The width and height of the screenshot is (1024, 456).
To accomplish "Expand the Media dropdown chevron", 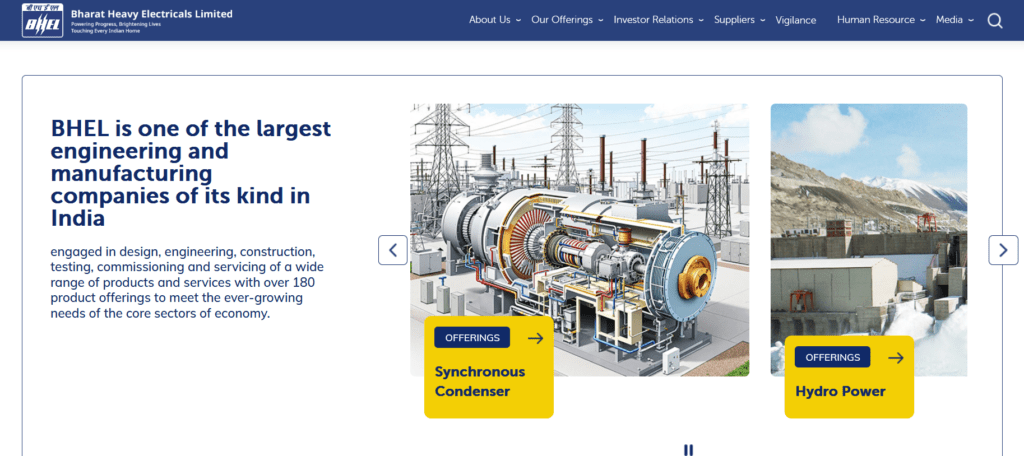I will point(970,20).
